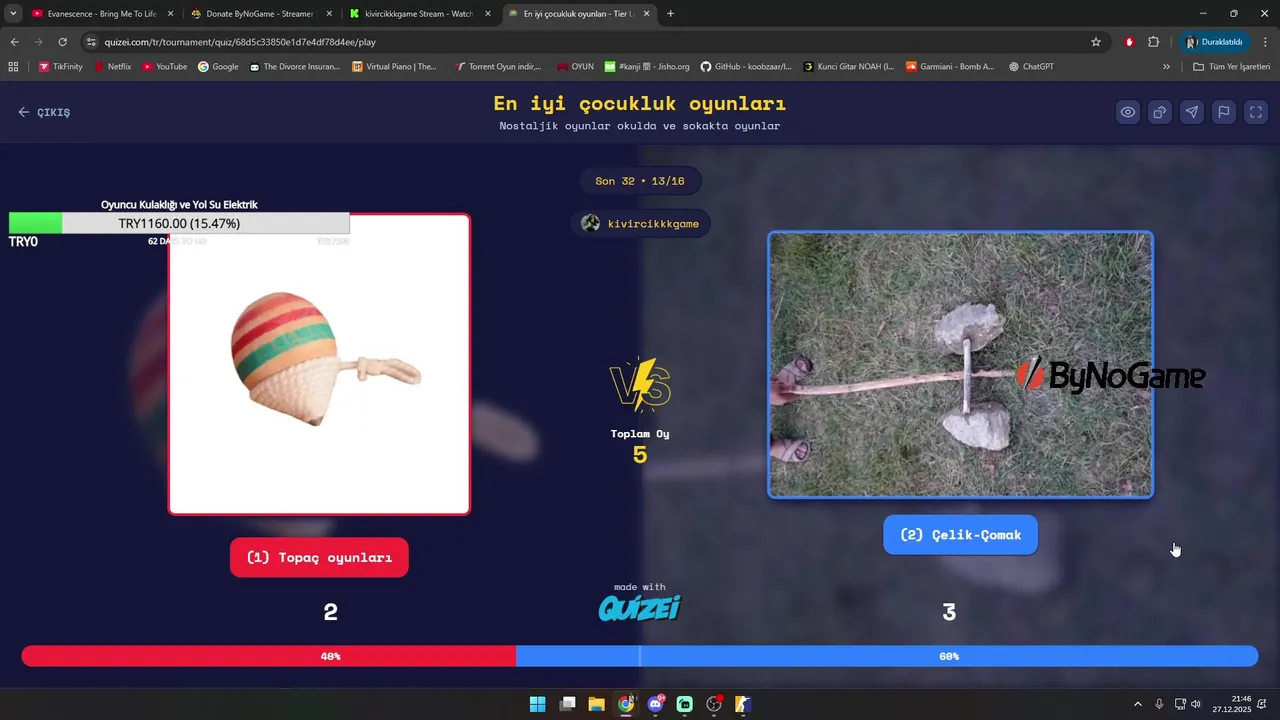Viewport: 1280px width, 720px height.
Task: Click the red 40% vote bar
Action: [x=268, y=656]
